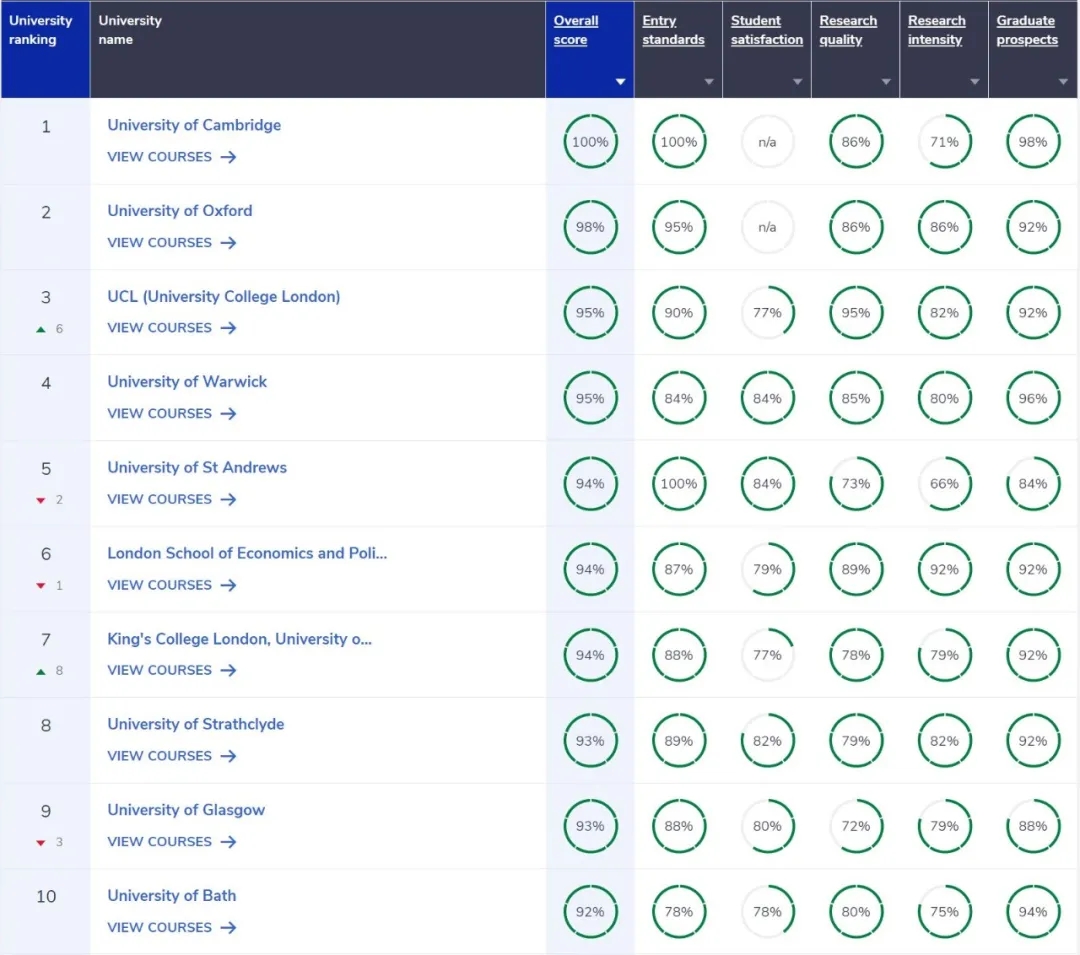Open the UCL (University College London) link
The height and width of the screenshot is (955, 1080).
click(224, 297)
